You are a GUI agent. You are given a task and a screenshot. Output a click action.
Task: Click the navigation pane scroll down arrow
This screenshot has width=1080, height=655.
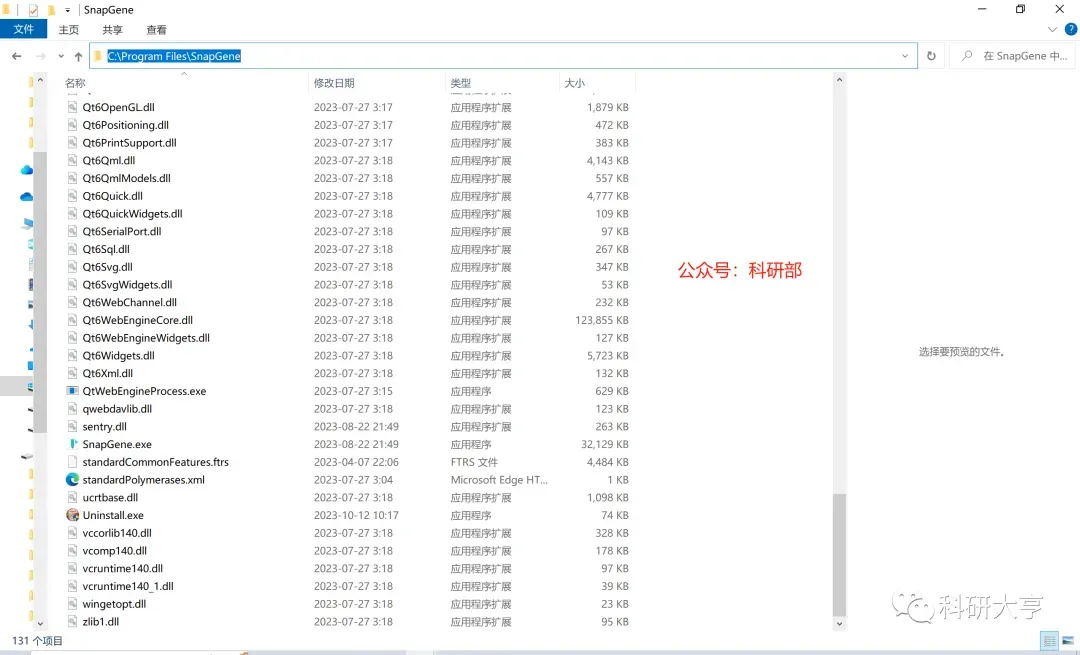(40, 623)
